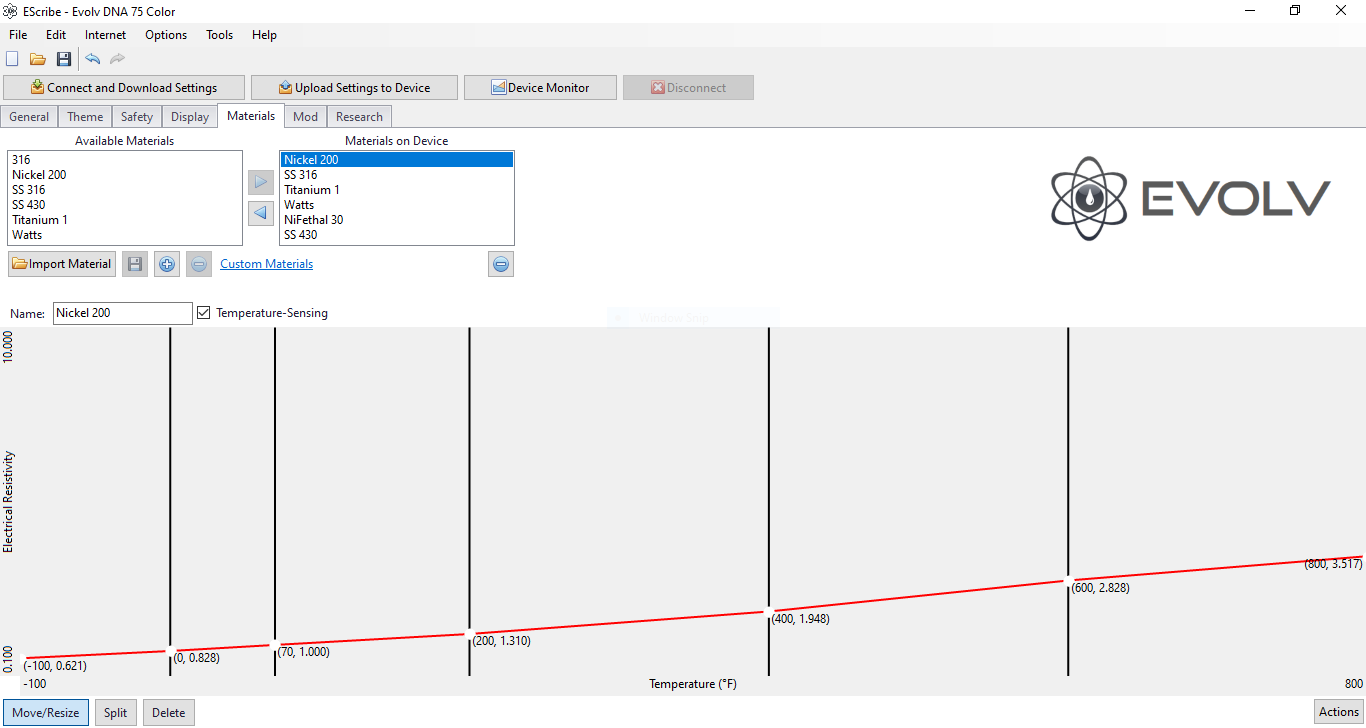Click save icon next to Import Material
Viewport: 1366px width, 728px height.
(135, 264)
